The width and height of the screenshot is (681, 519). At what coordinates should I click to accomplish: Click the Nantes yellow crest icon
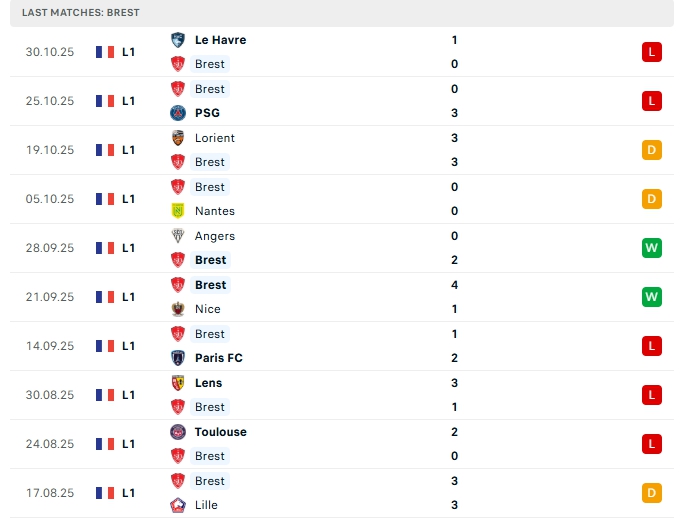coord(178,211)
